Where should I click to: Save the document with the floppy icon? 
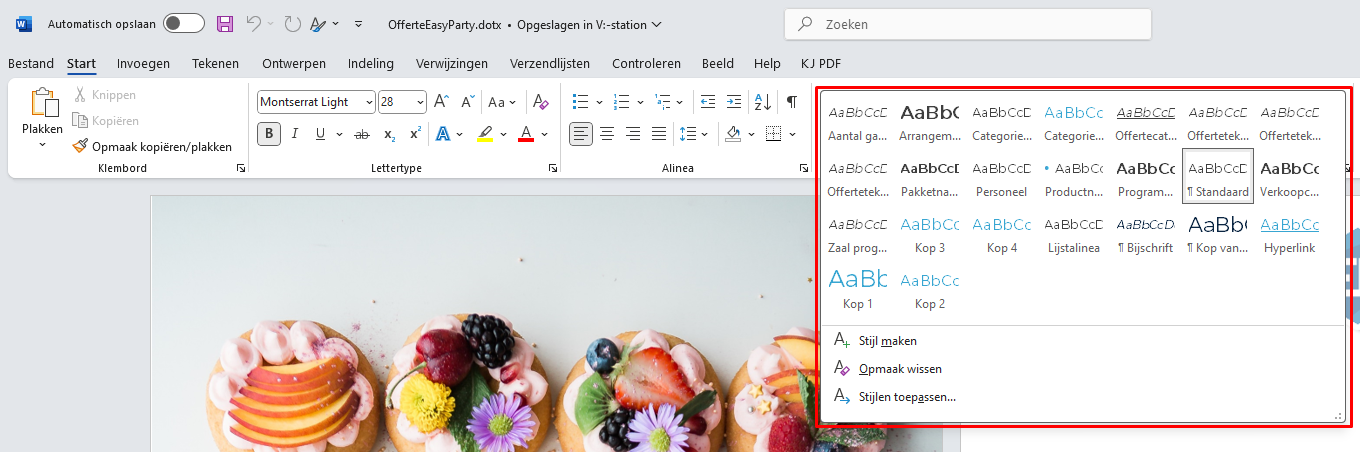[225, 24]
